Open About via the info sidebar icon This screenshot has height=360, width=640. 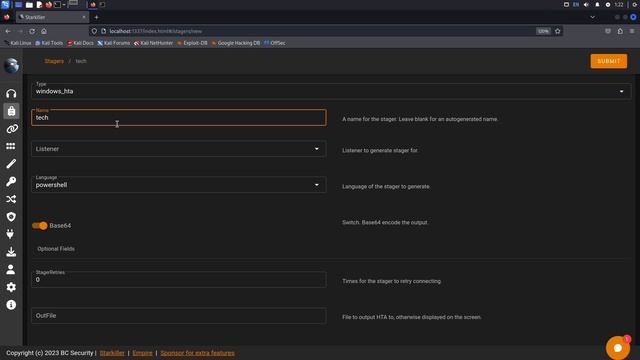coord(11,304)
